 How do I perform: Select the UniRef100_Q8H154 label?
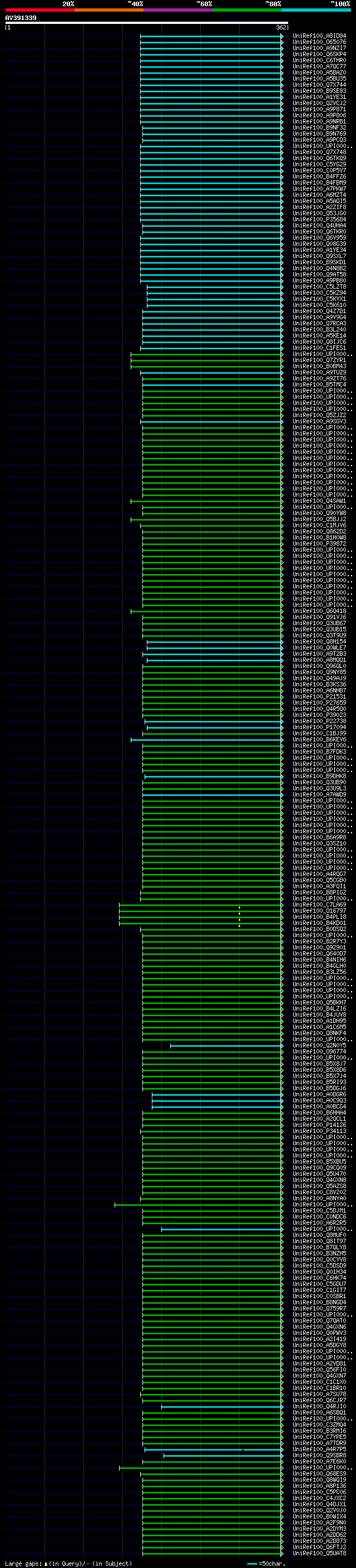(319, 641)
